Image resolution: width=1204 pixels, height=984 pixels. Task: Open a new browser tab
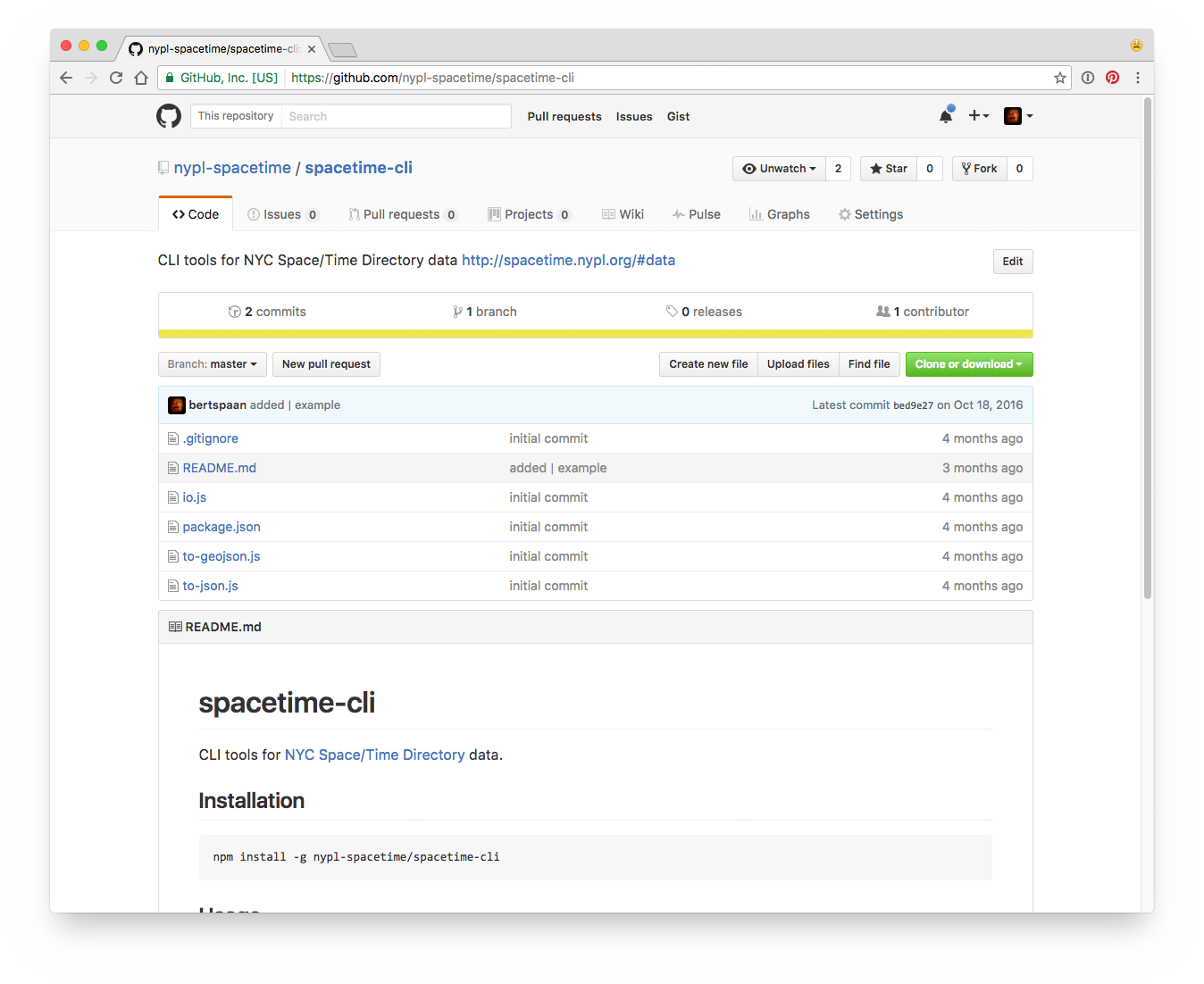click(x=342, y=49)
